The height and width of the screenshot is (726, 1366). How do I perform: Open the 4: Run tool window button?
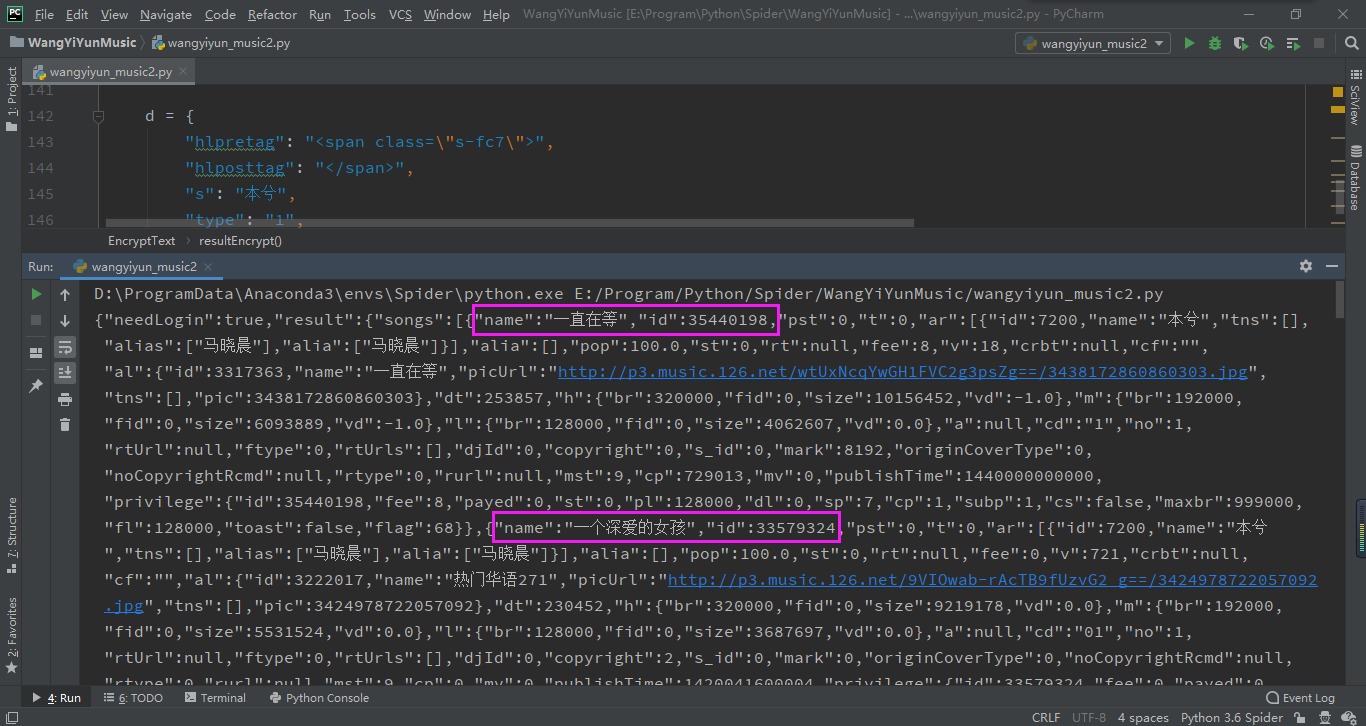[57, 698]
